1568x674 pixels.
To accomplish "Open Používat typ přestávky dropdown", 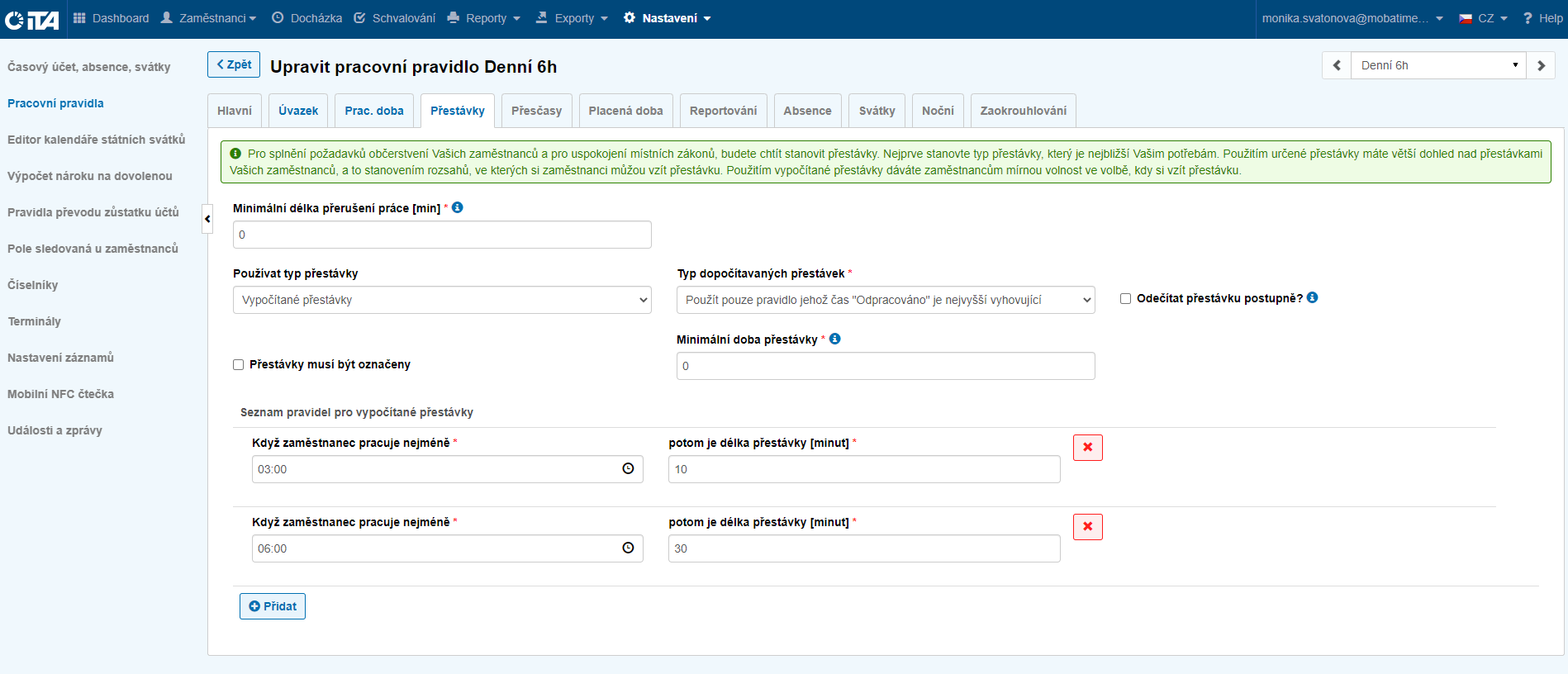I will pyautogui.click(x=442, y=300).
